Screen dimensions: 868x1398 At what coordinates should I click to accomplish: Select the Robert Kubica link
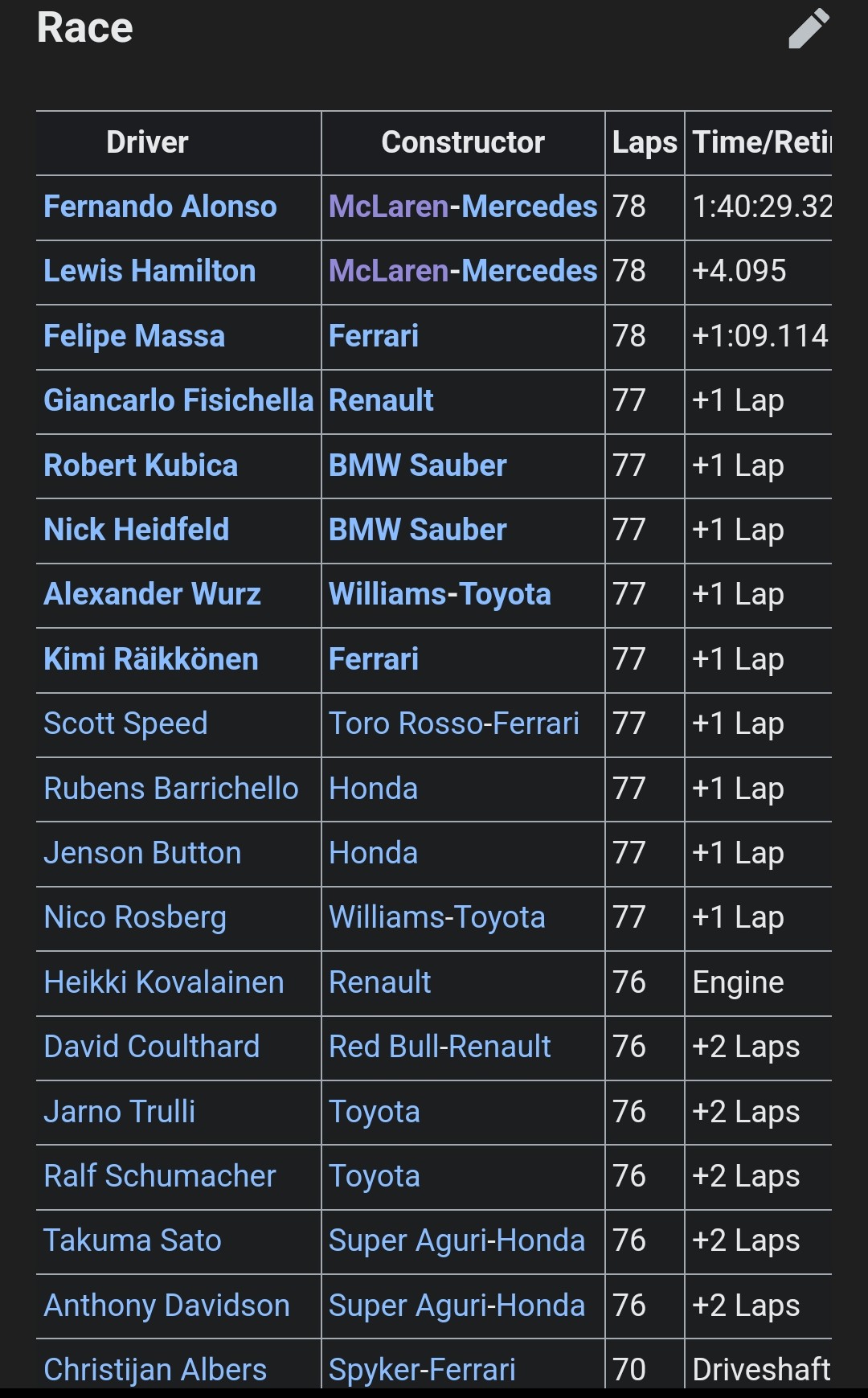coord(141,465)
